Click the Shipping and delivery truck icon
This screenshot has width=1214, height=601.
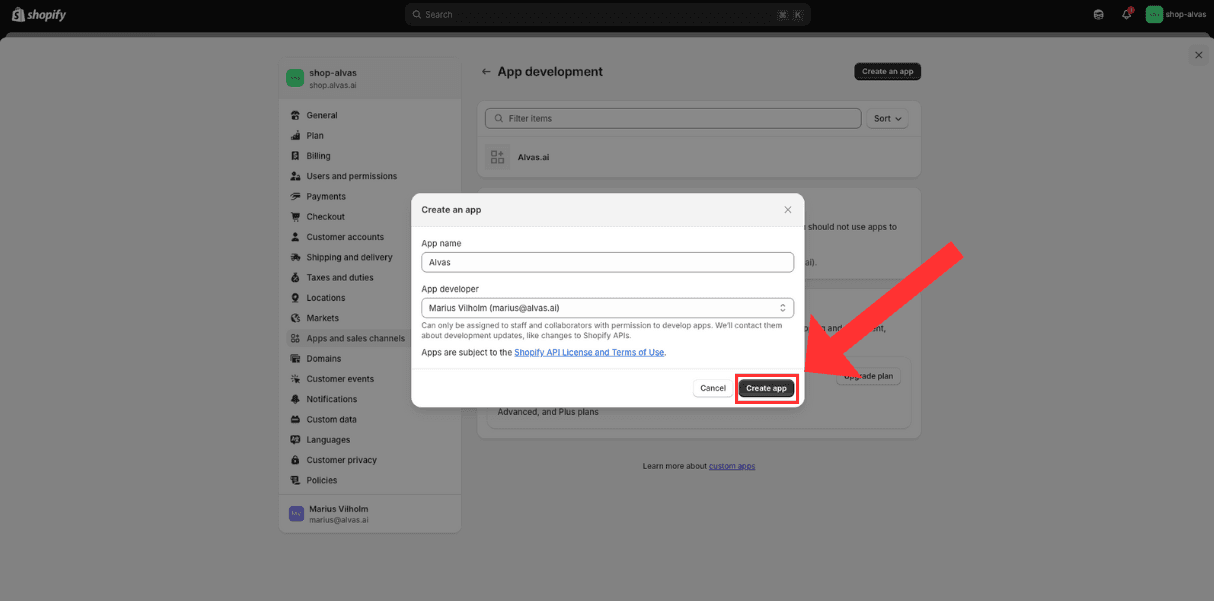(296, 257)
